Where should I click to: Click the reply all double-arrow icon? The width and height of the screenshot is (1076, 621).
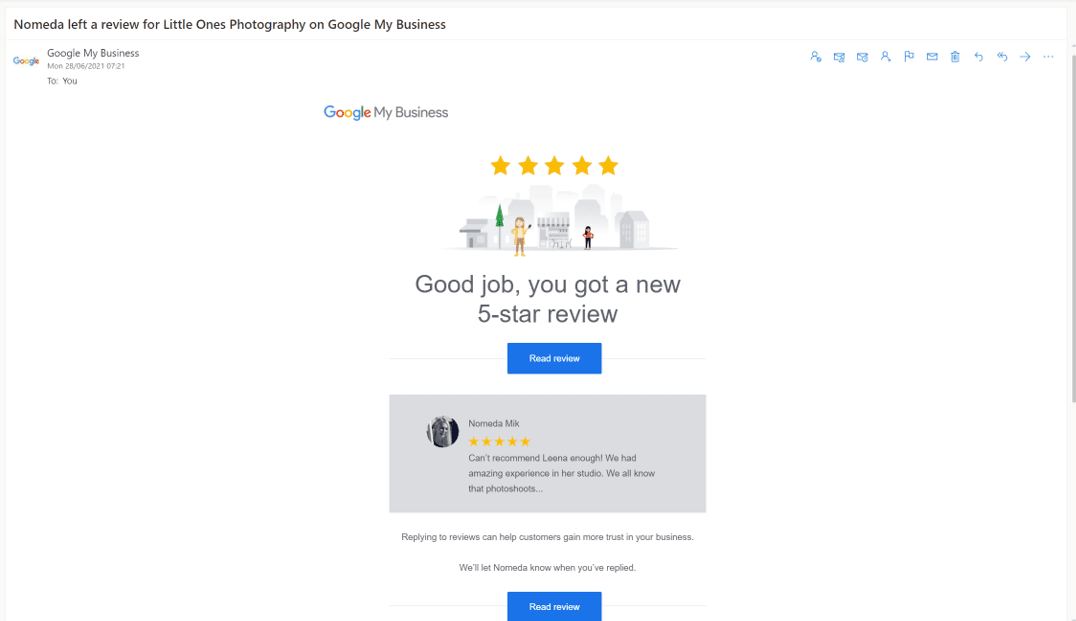tap(1002, 57)
